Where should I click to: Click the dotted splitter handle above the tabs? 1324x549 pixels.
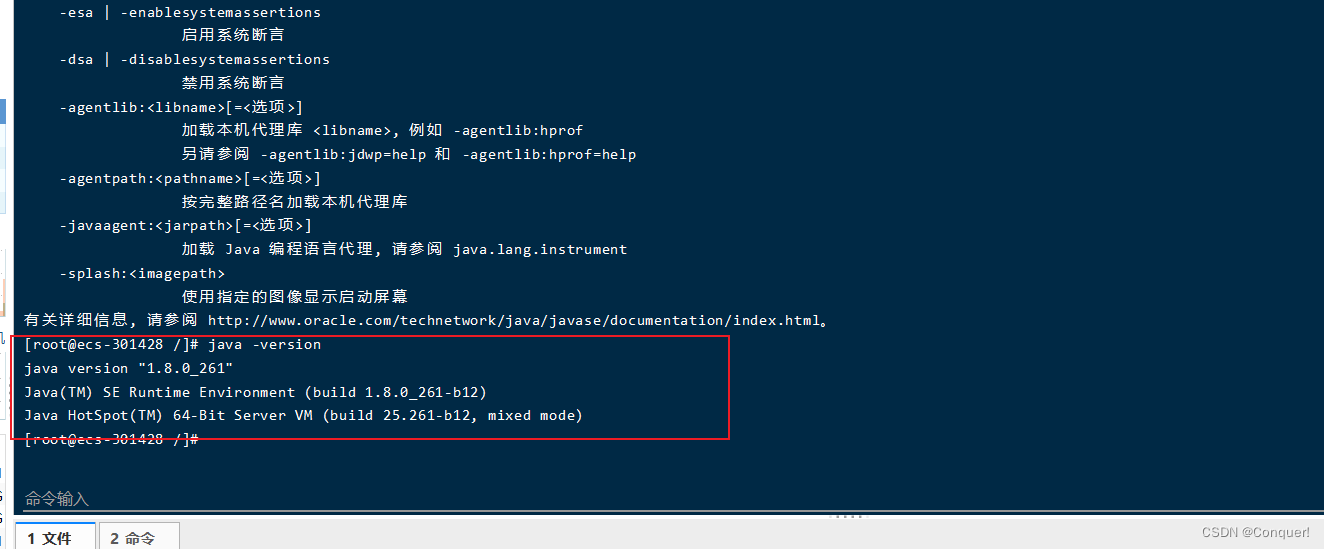click(x=847, y=516)
